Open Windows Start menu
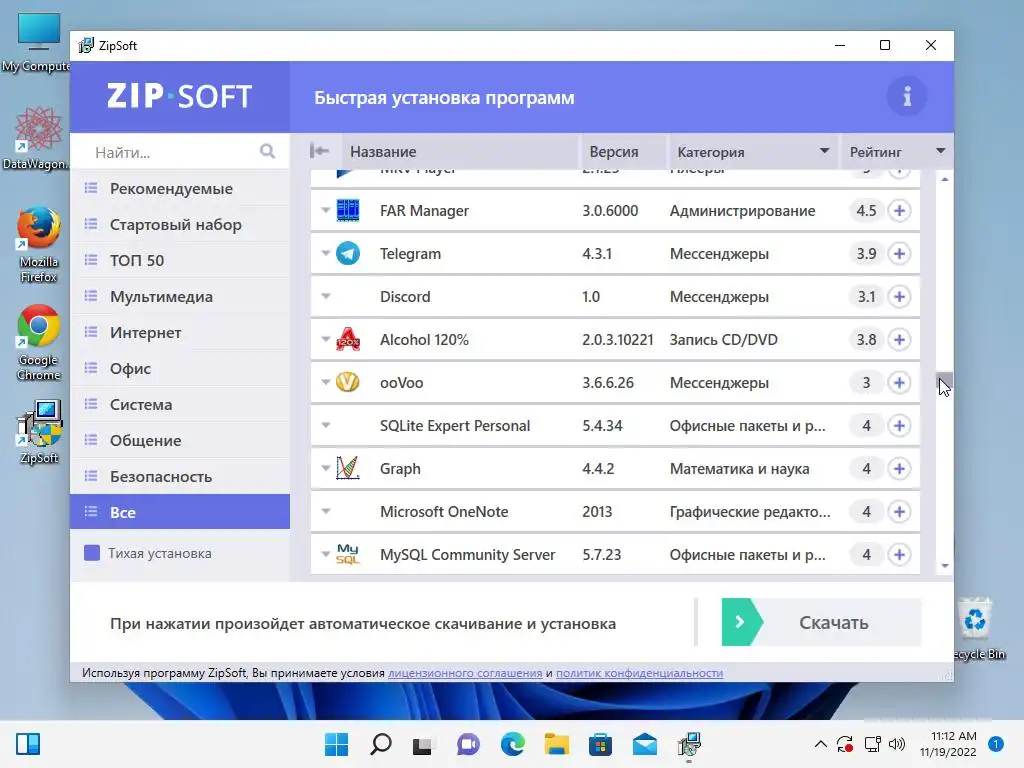This screenshot has height=768, width=1024. [x=336, y=744]
